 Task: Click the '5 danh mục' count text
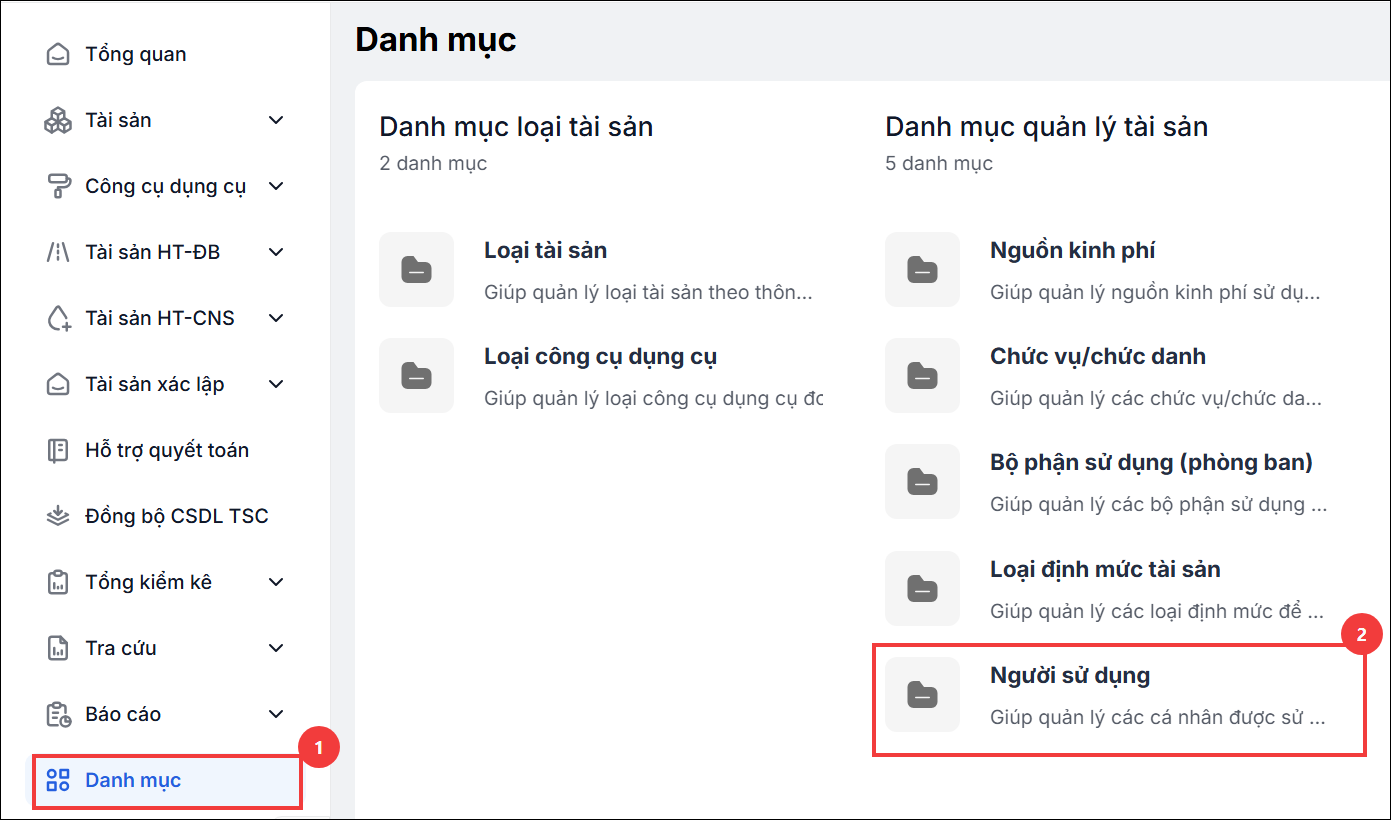tap(939, 163)
